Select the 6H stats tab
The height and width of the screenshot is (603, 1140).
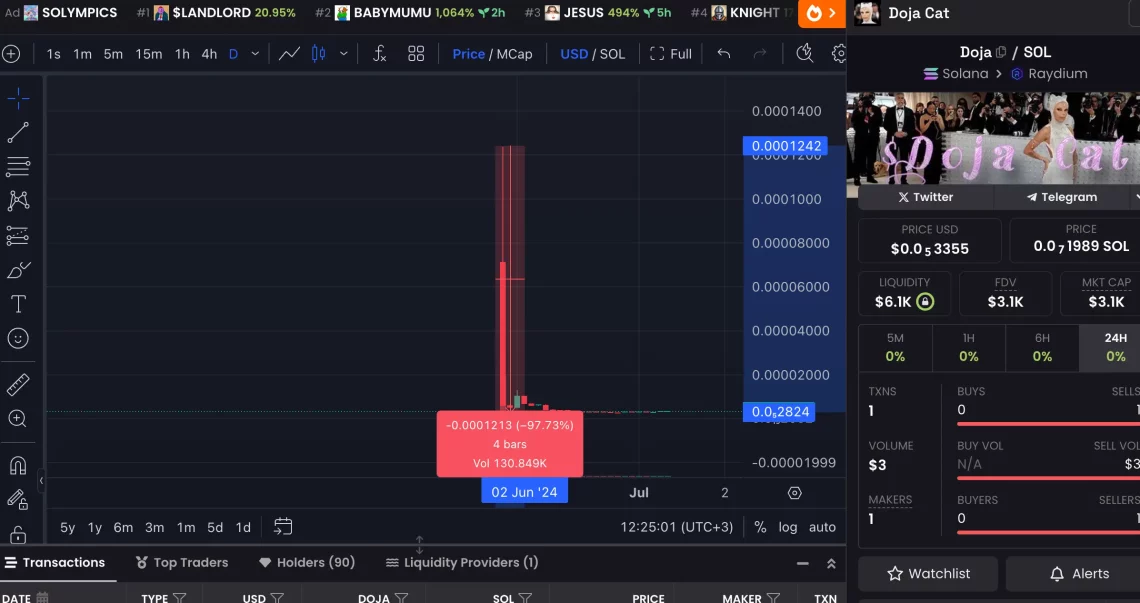click(1042, 347)
